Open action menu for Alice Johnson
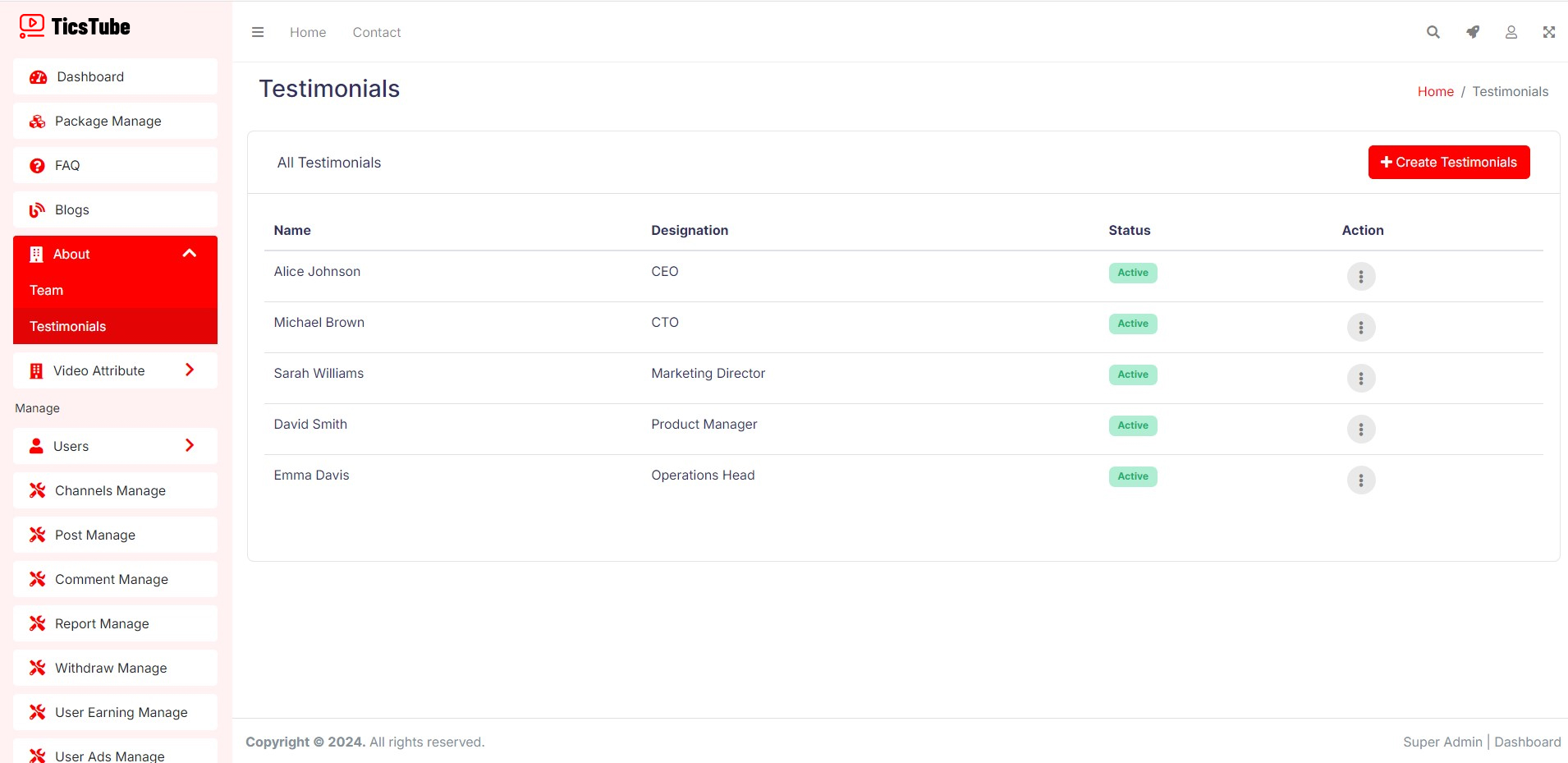Image resolution: width=1568 pixels, height=763 pixels. tap(1360, 277)
